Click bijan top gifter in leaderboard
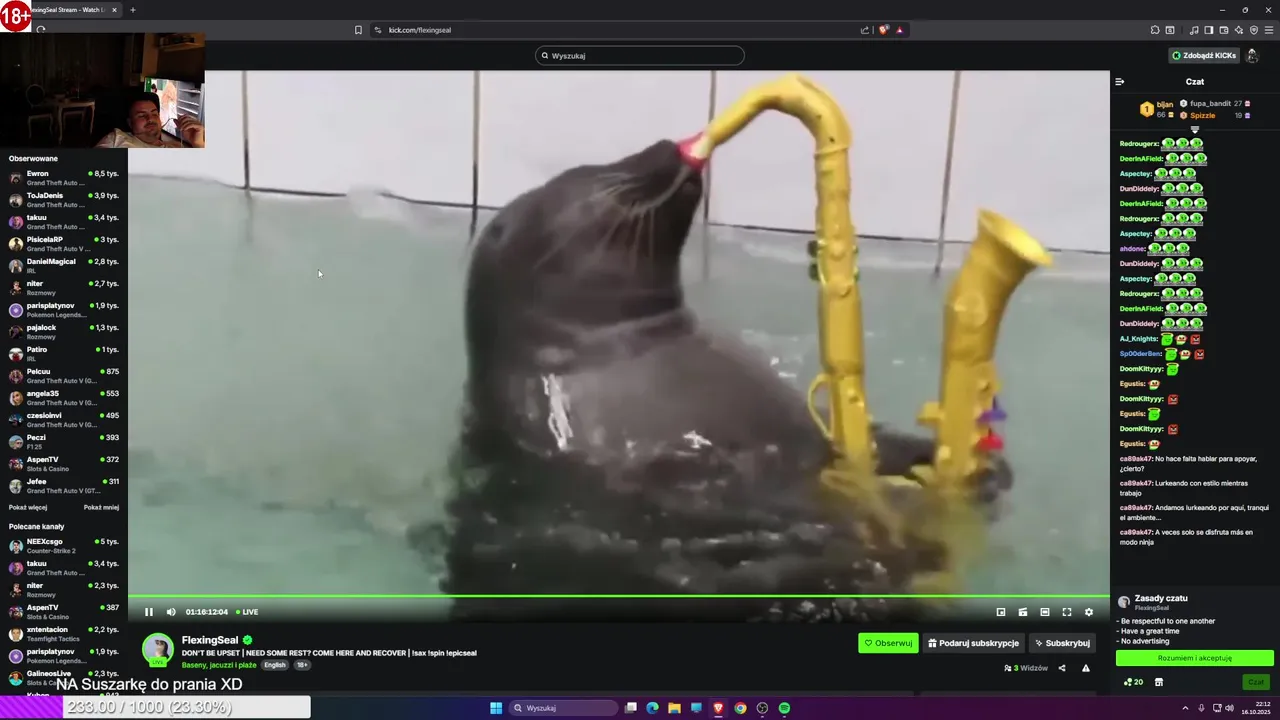Screen dimensions: 1280x720 pos(1158,109)
